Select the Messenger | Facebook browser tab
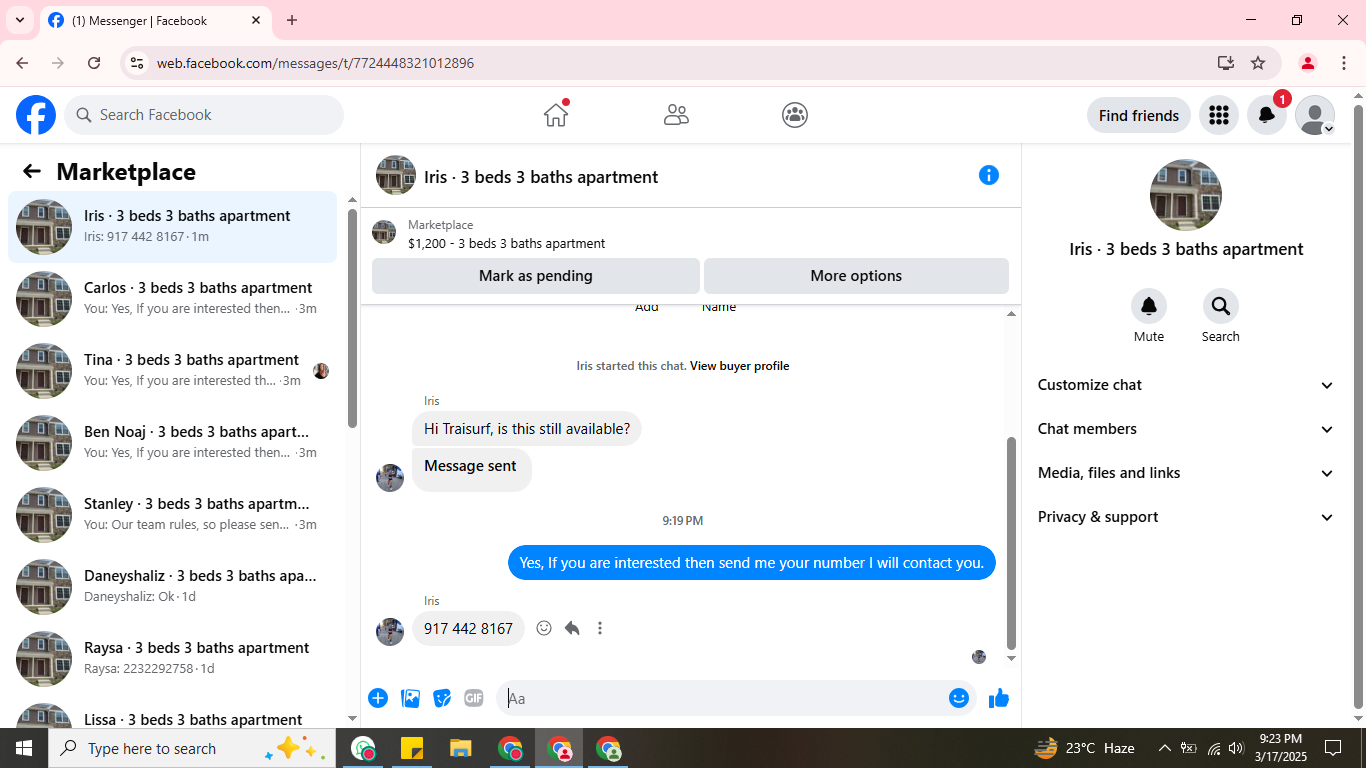The width and height of the screenshot is (1366, 768). click(x=155, y=21)
